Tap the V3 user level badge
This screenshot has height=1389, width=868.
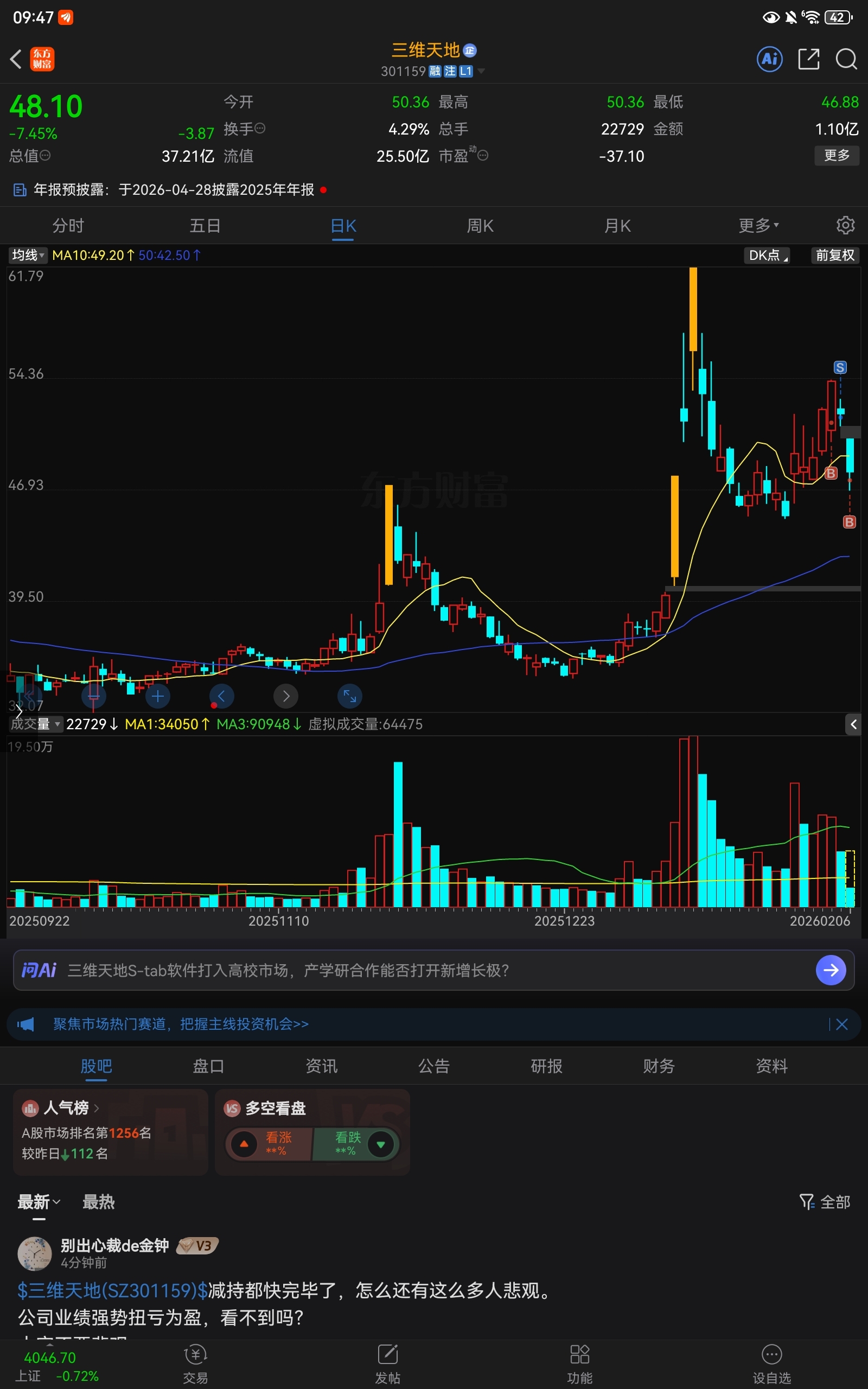point(197,1246)
